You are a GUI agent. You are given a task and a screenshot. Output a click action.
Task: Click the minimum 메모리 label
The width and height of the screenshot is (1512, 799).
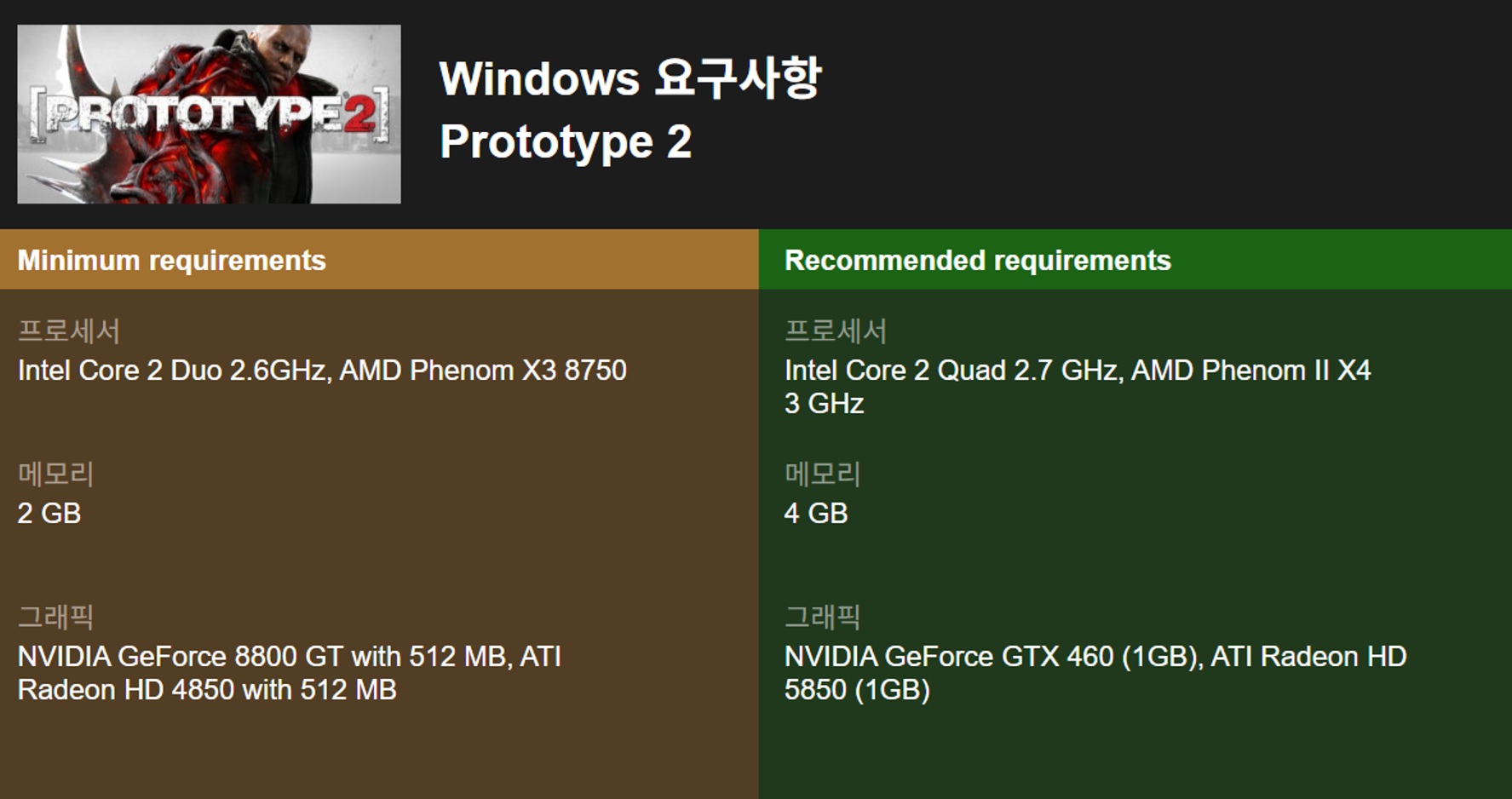coord(56,474)
